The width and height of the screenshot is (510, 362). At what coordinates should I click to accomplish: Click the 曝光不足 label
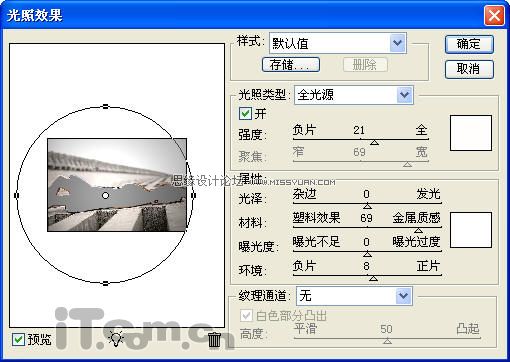316,242
